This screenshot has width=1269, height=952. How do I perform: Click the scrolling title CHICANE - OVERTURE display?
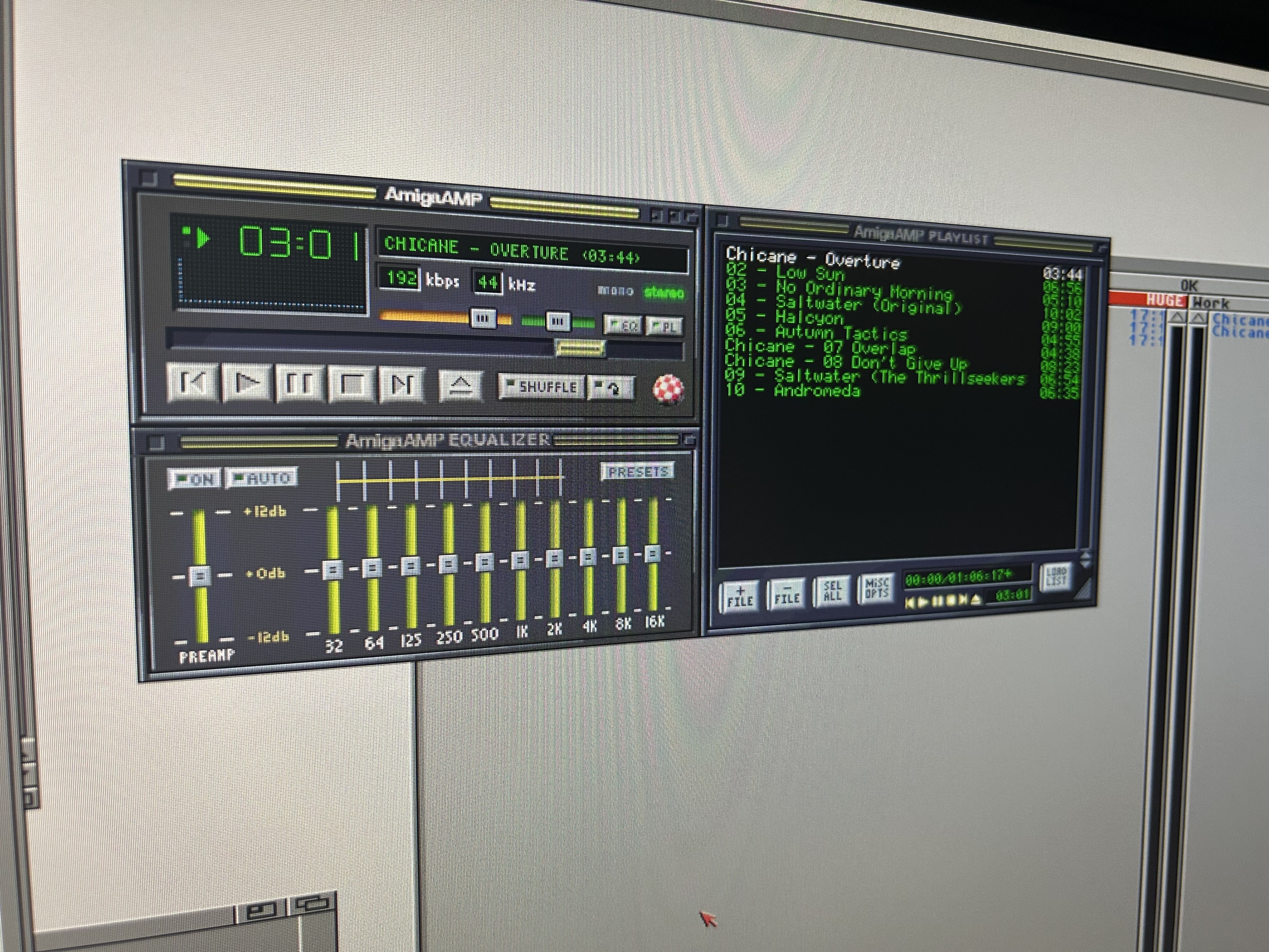tap(532, 251)
